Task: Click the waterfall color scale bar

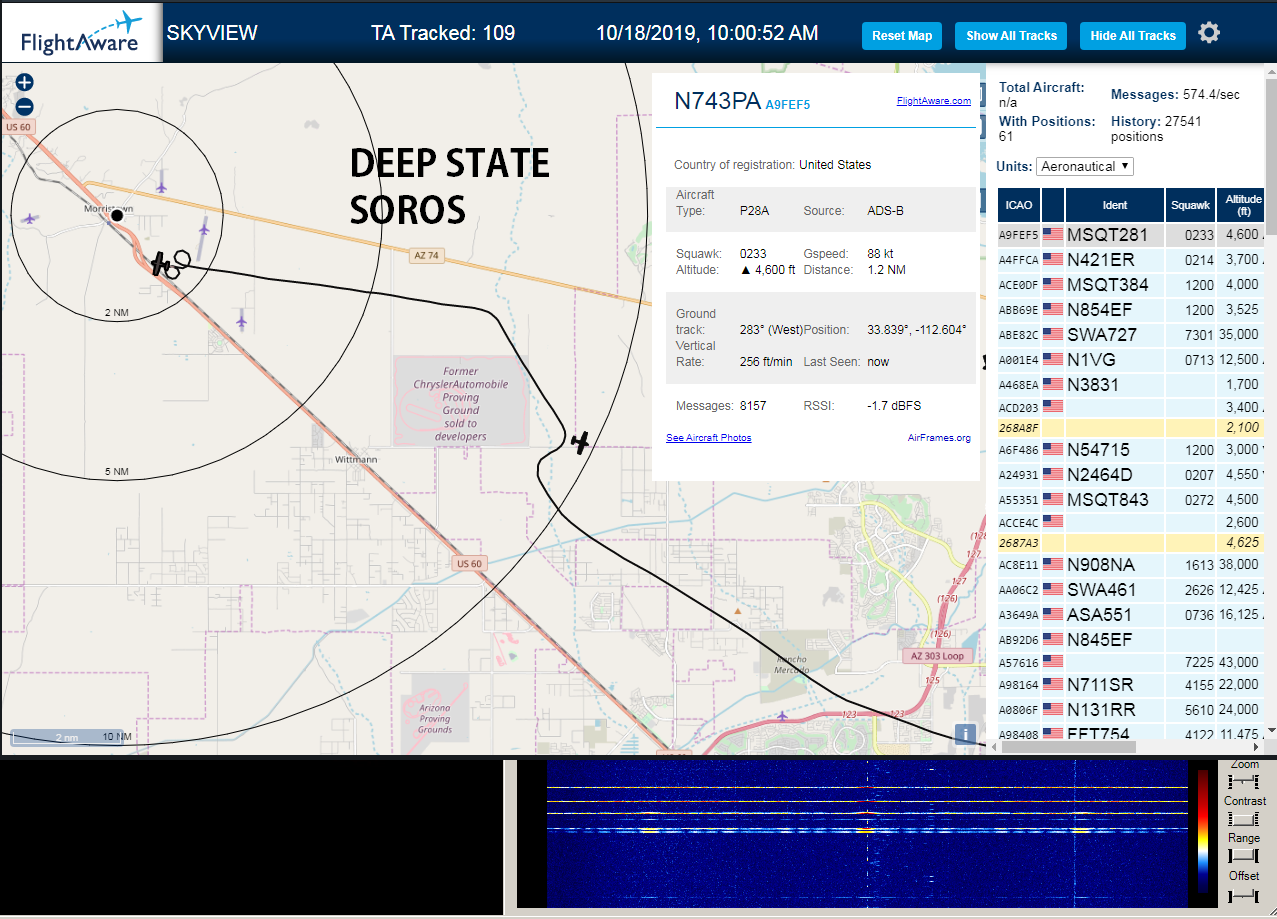Action: 1203,830
